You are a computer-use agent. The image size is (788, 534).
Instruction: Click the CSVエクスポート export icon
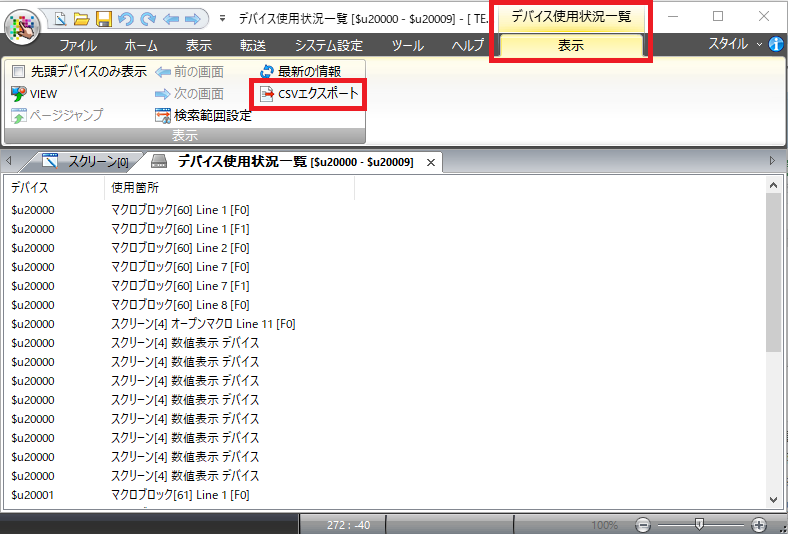(268, 94)
